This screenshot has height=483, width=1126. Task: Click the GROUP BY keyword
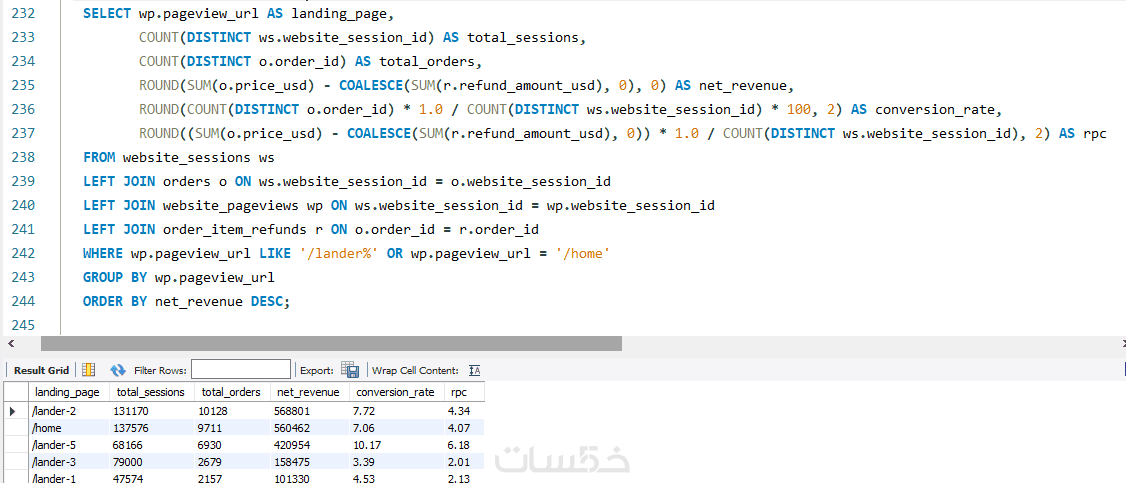pos(116,277)
